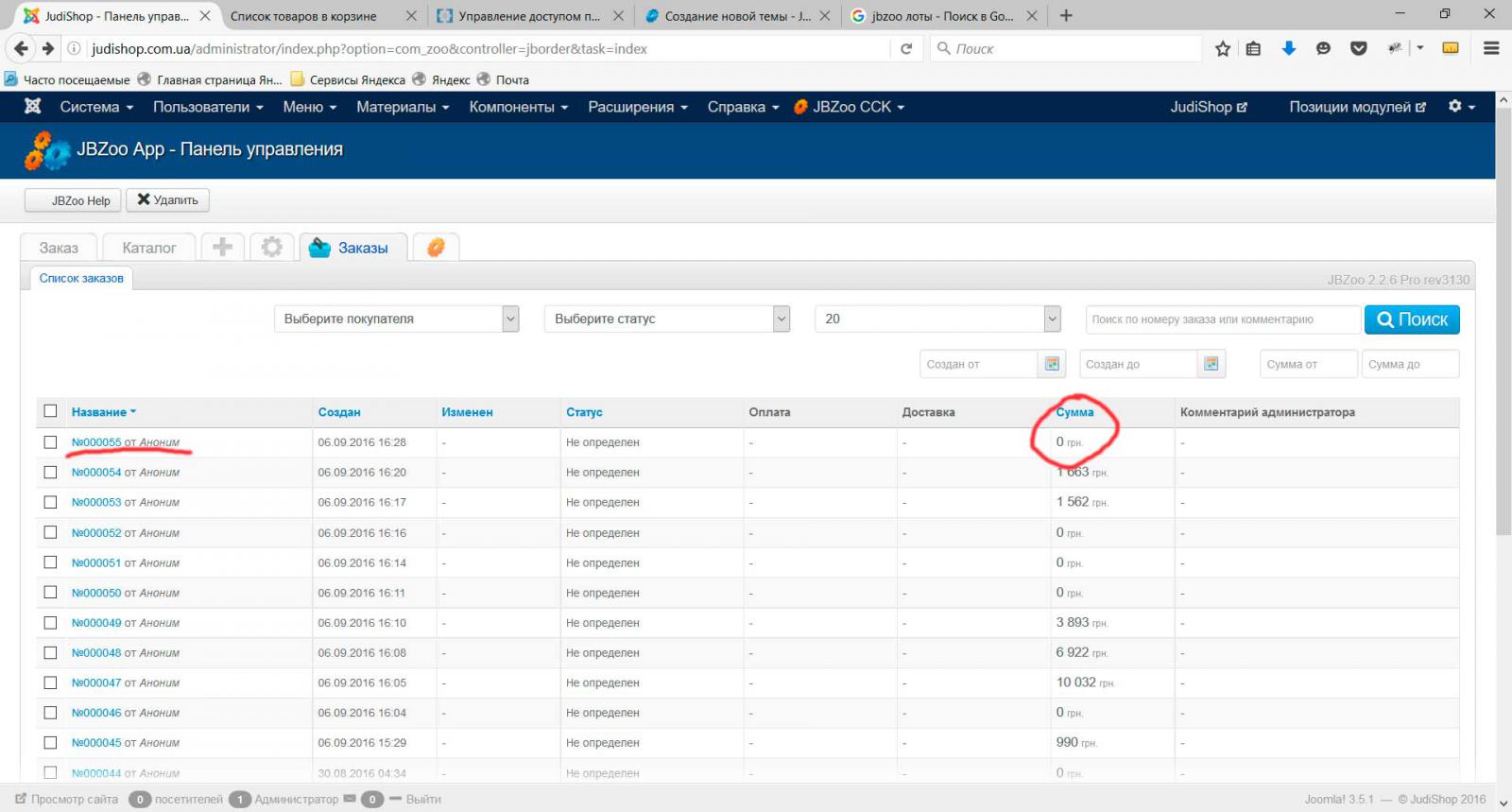The image size is (1512, 812).
Task: Tick the select-all checkbox in table header
Action: (50, 411)
